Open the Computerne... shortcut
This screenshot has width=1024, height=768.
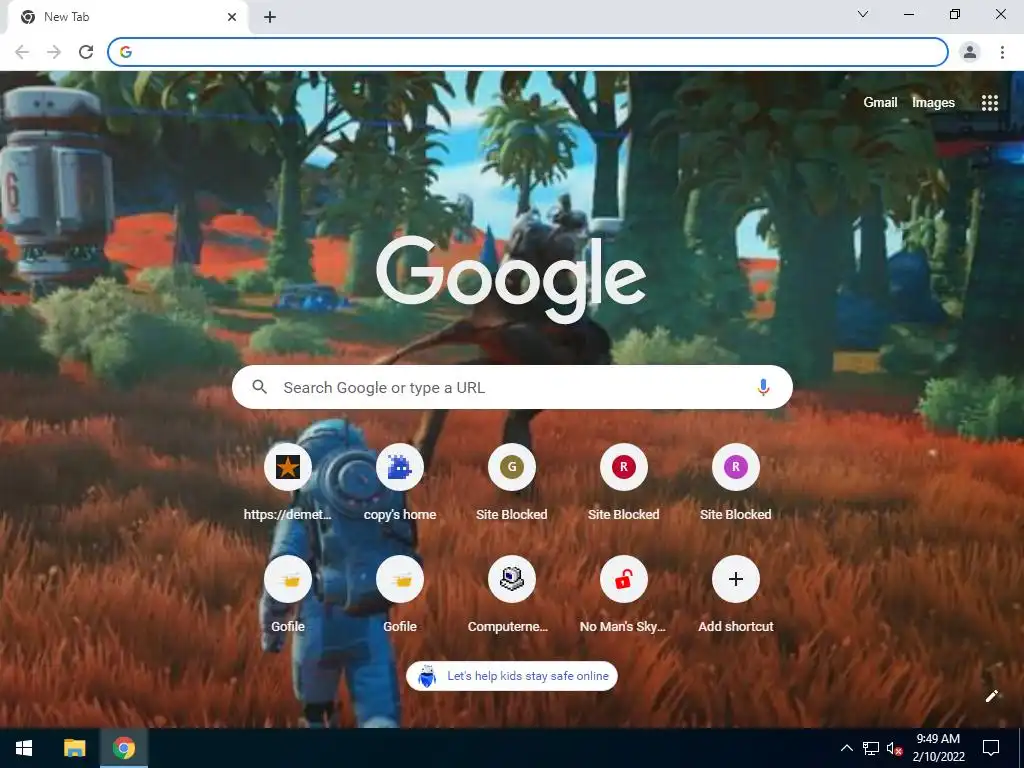click(x=511, y=579)
